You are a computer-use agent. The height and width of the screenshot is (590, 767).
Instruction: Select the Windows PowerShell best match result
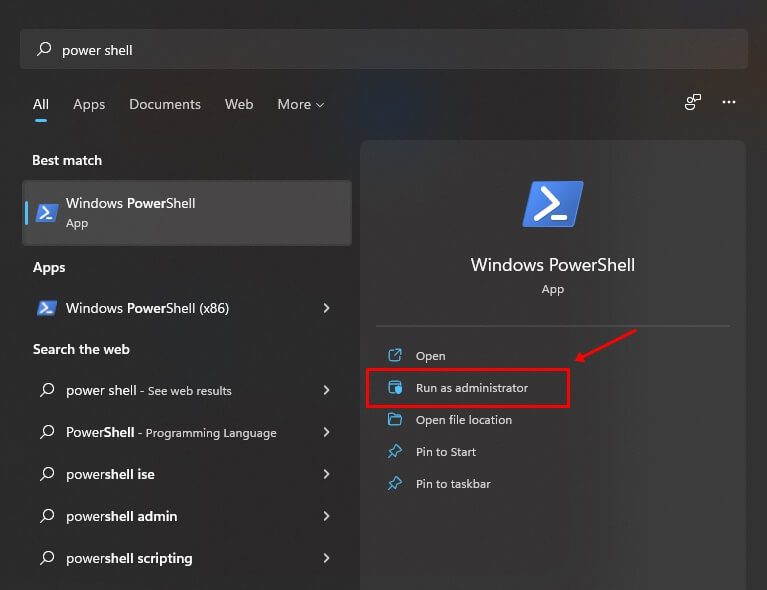click(187, 213)
